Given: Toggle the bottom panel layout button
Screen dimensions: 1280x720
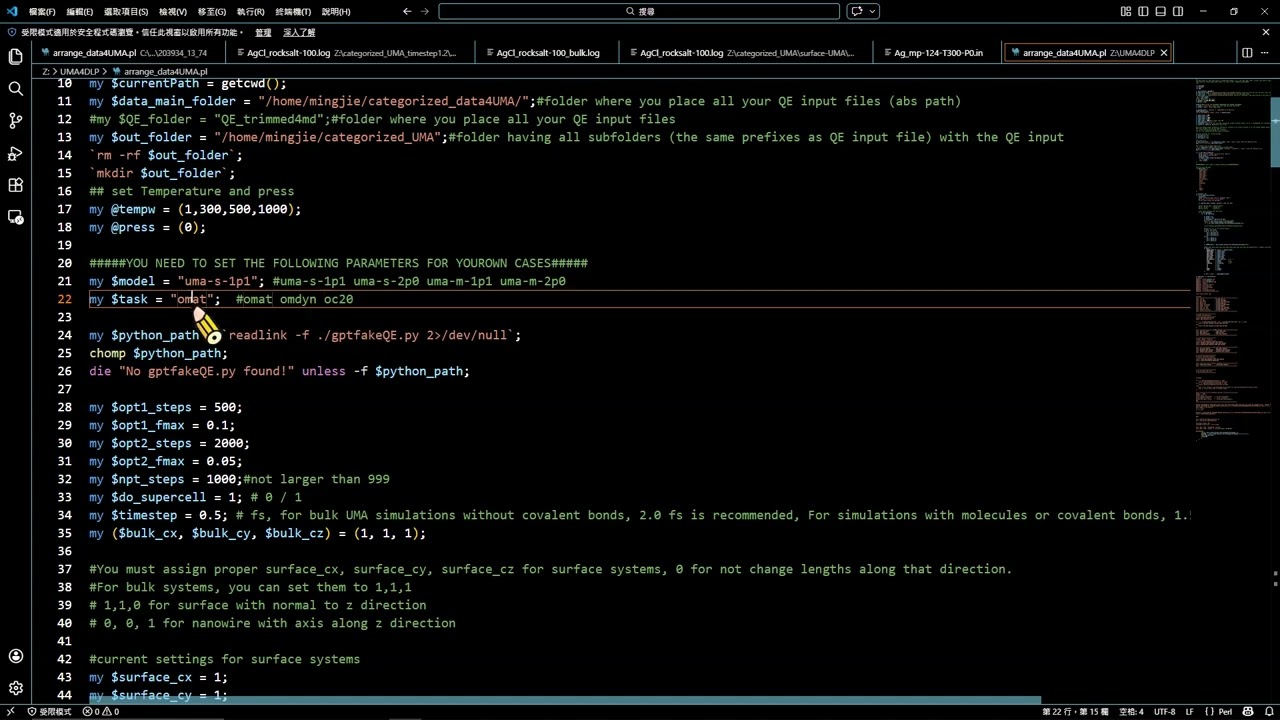Looking at the screenshot, I should 1161,11.
